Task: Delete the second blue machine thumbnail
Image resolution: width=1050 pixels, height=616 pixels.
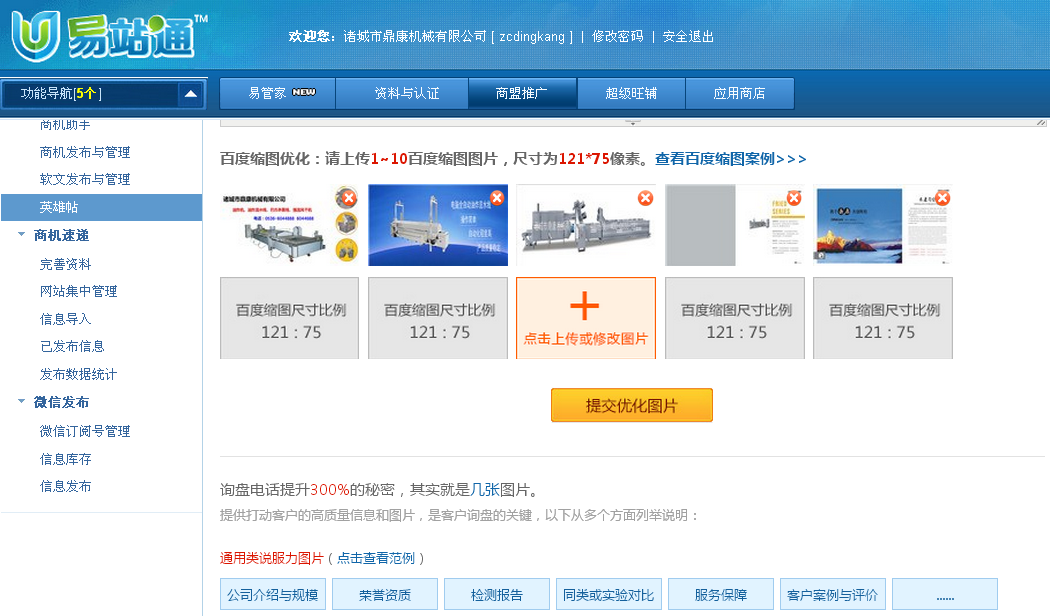Action: (x=495, y=198)
